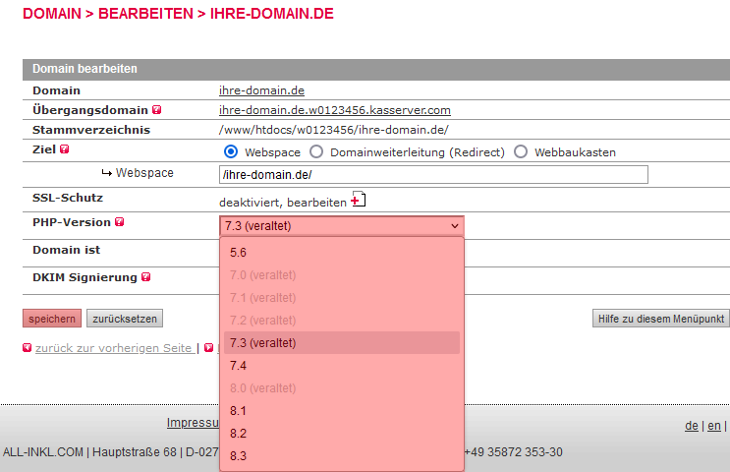Pick PHP 8.1 from the list

(x=238, y=411)
